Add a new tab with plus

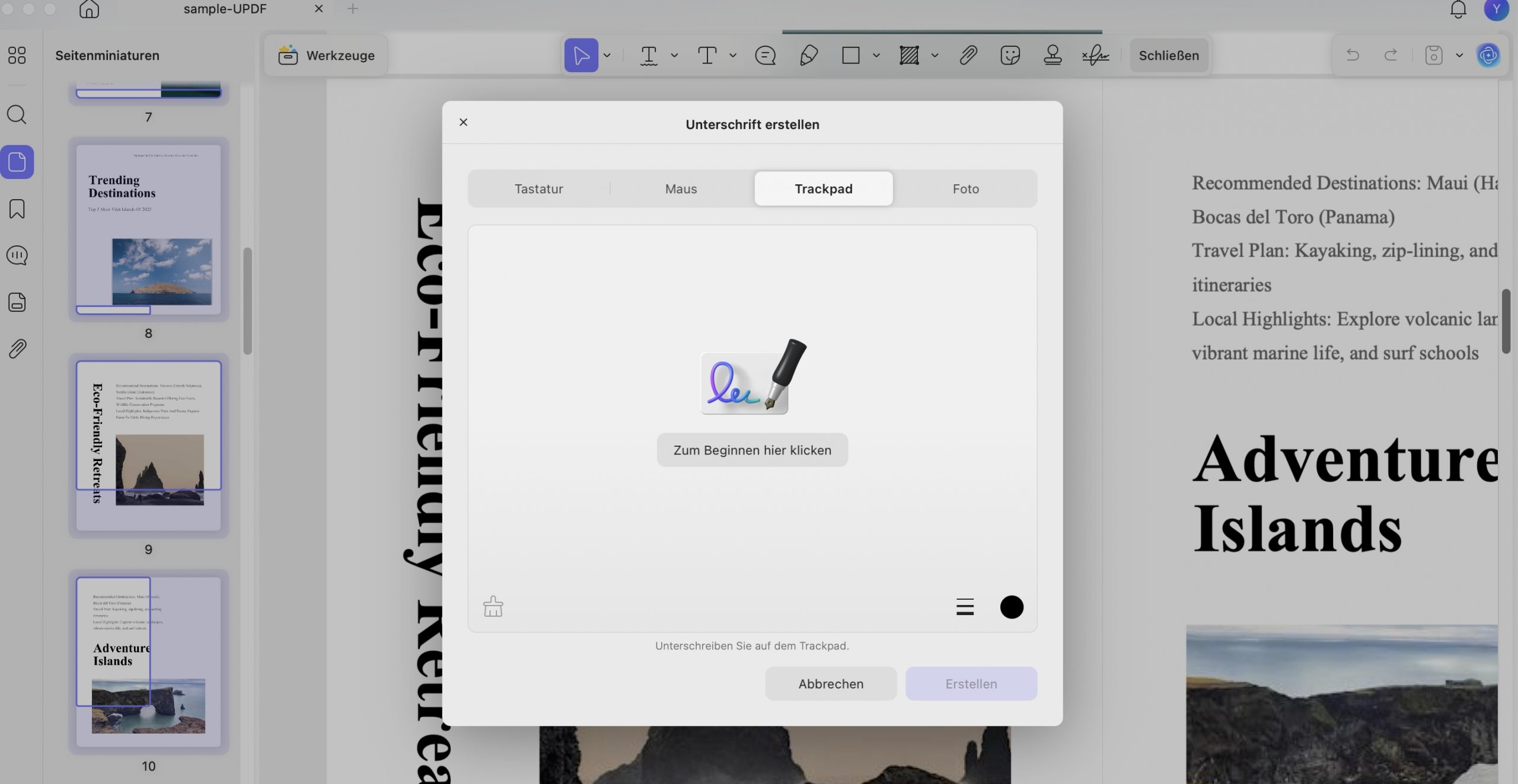point(353,8)
